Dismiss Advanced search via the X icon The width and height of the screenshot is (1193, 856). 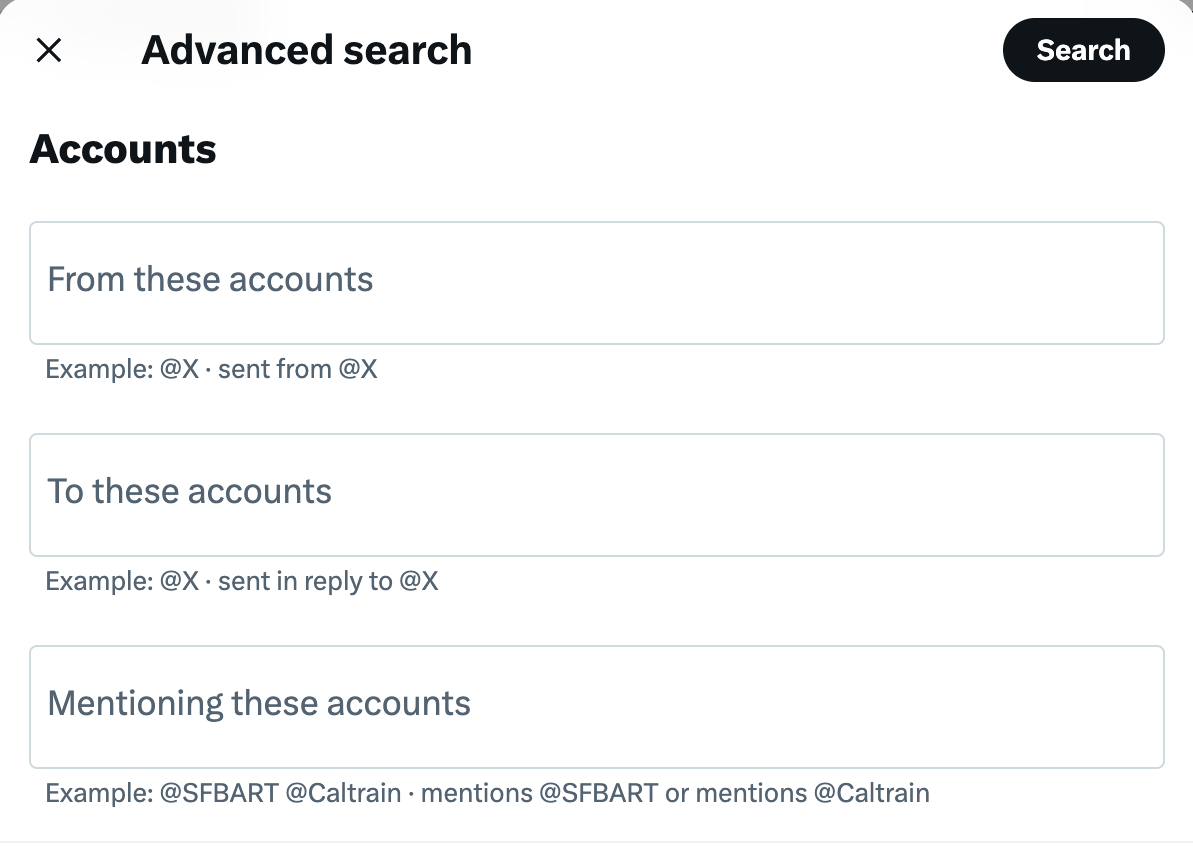click(48, 50)
